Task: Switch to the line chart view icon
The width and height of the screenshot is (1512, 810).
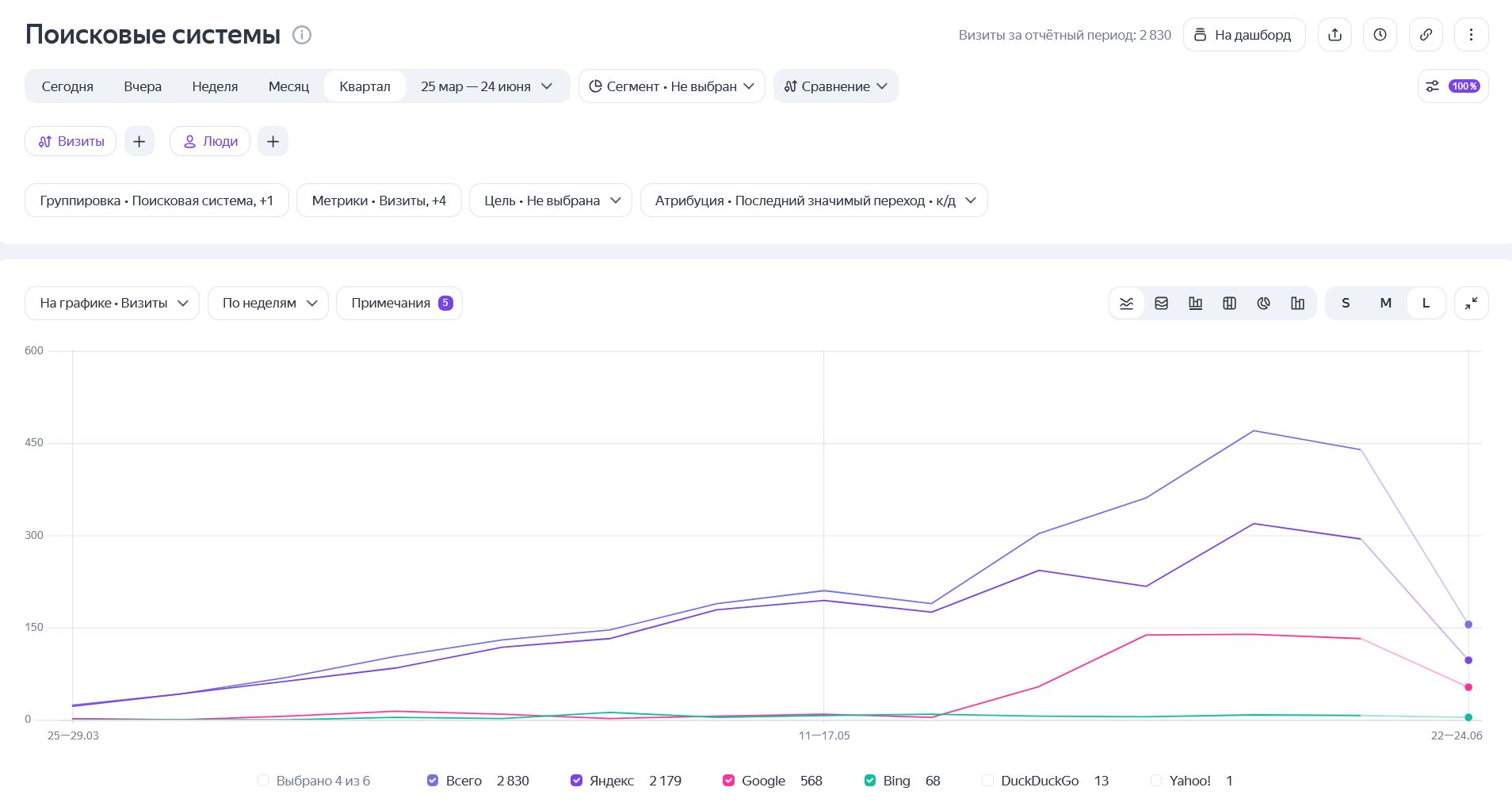Action: pos(1126,304)
